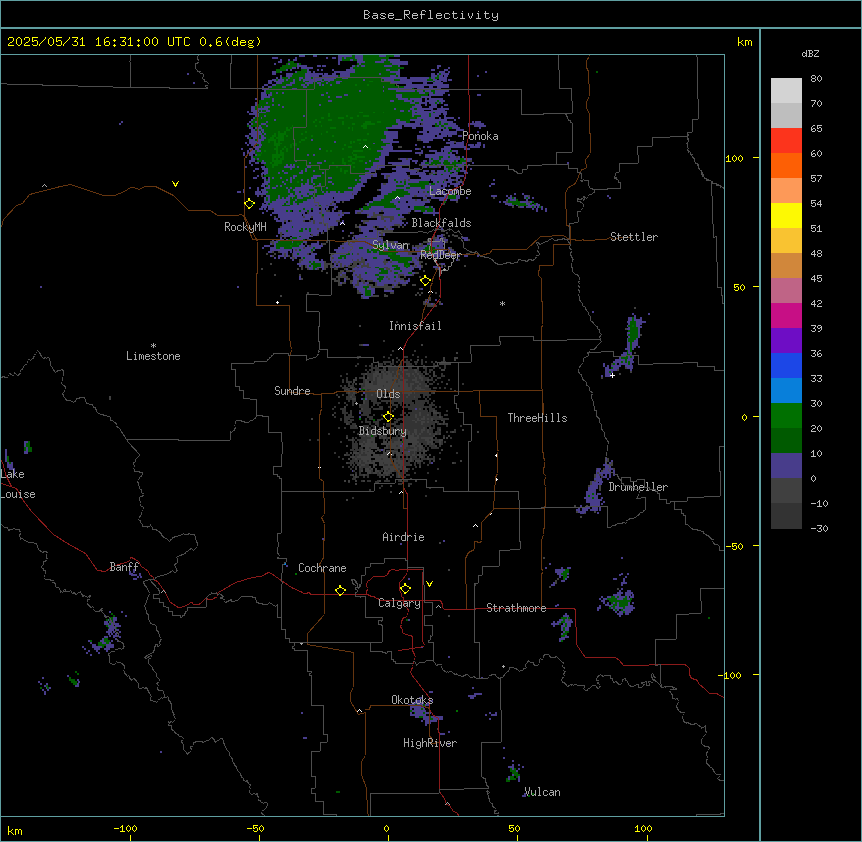Screen dimensions: 862x842
Task: Select the Okotoks label
Action: coord(412,700)
